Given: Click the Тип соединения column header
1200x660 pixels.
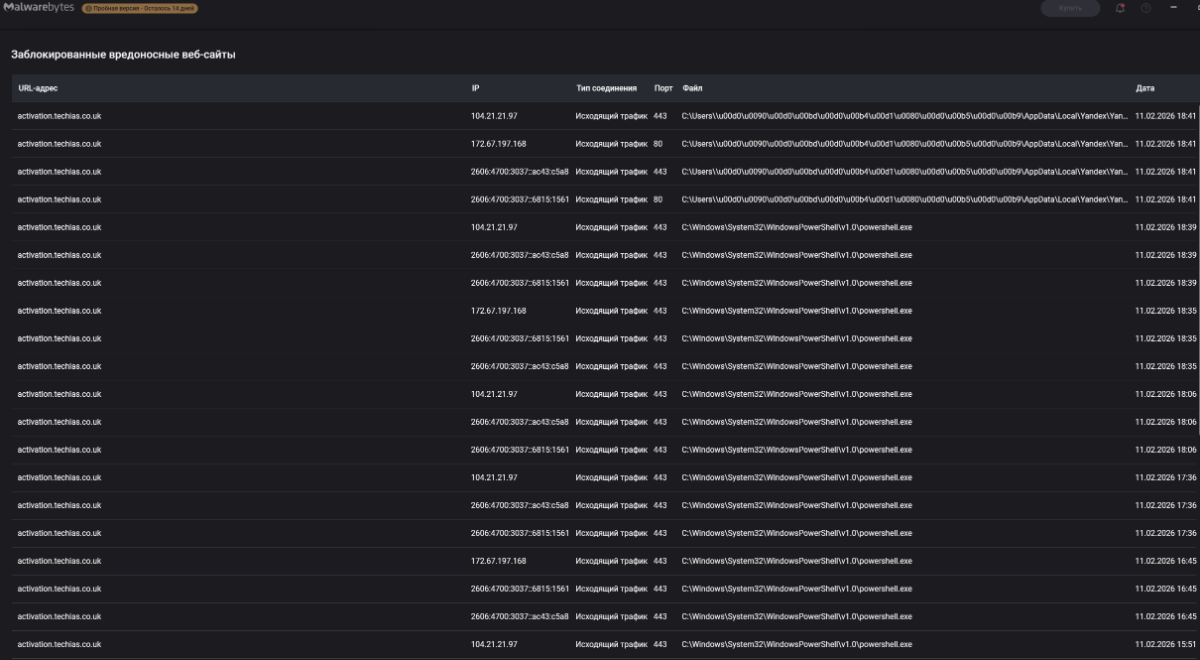Looking at the screenshot, I should click(606, 88).
